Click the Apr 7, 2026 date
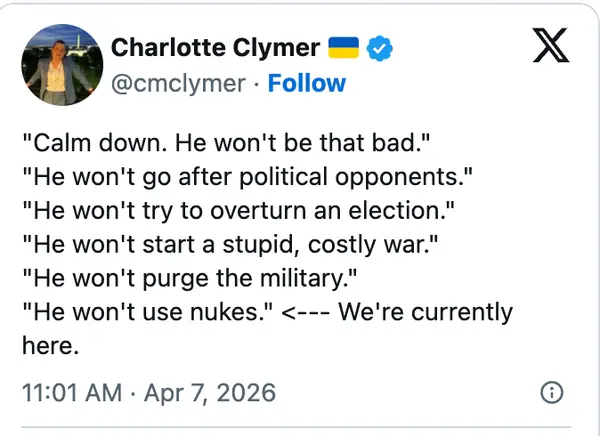600x436 pixels. [210, 392]
